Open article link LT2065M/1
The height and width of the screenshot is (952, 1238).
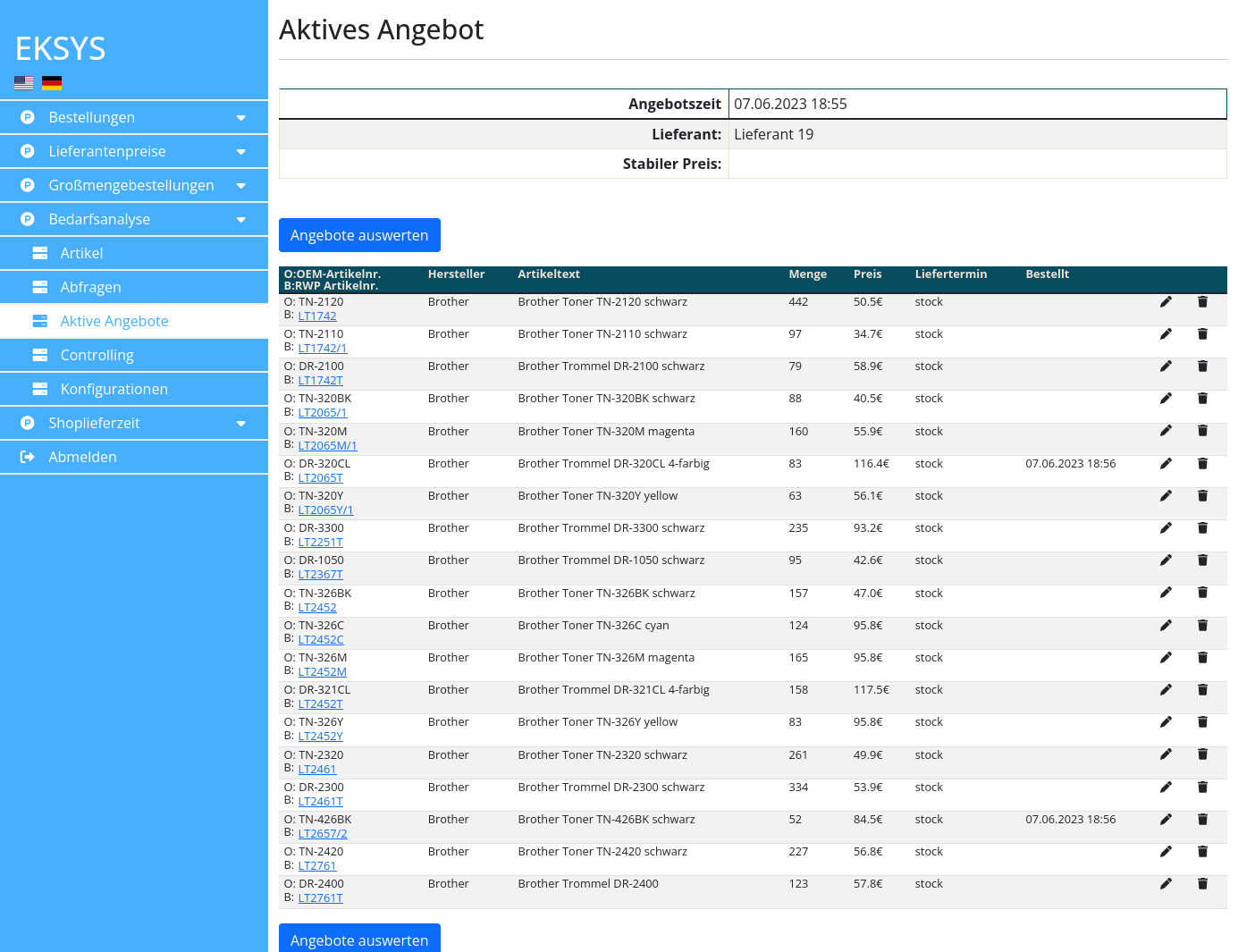[327, 445]
